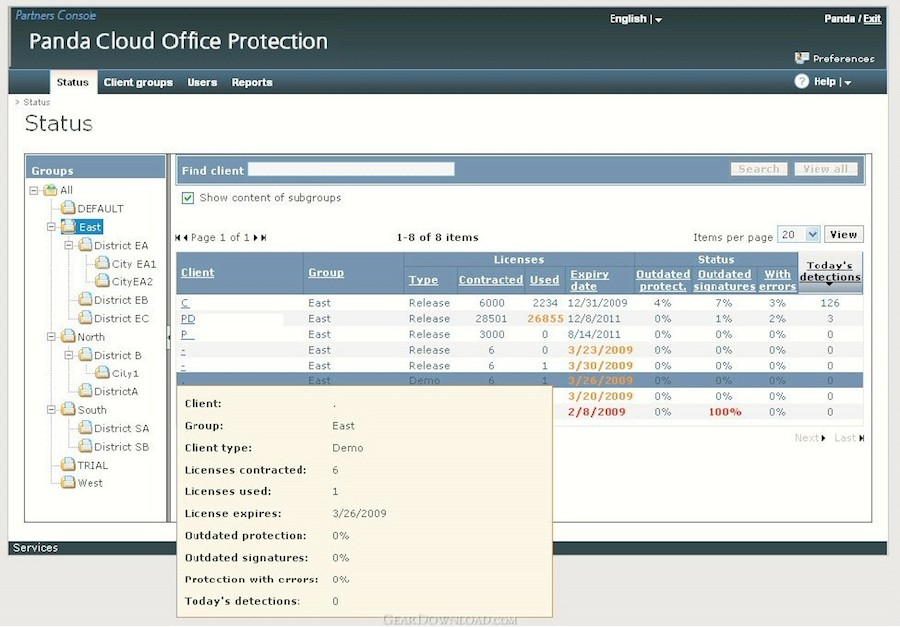The width and height of the screenshot is (900, 627).
Task: Click the West group folder icon
Action: pyautogui.click(x=68, y=482)
